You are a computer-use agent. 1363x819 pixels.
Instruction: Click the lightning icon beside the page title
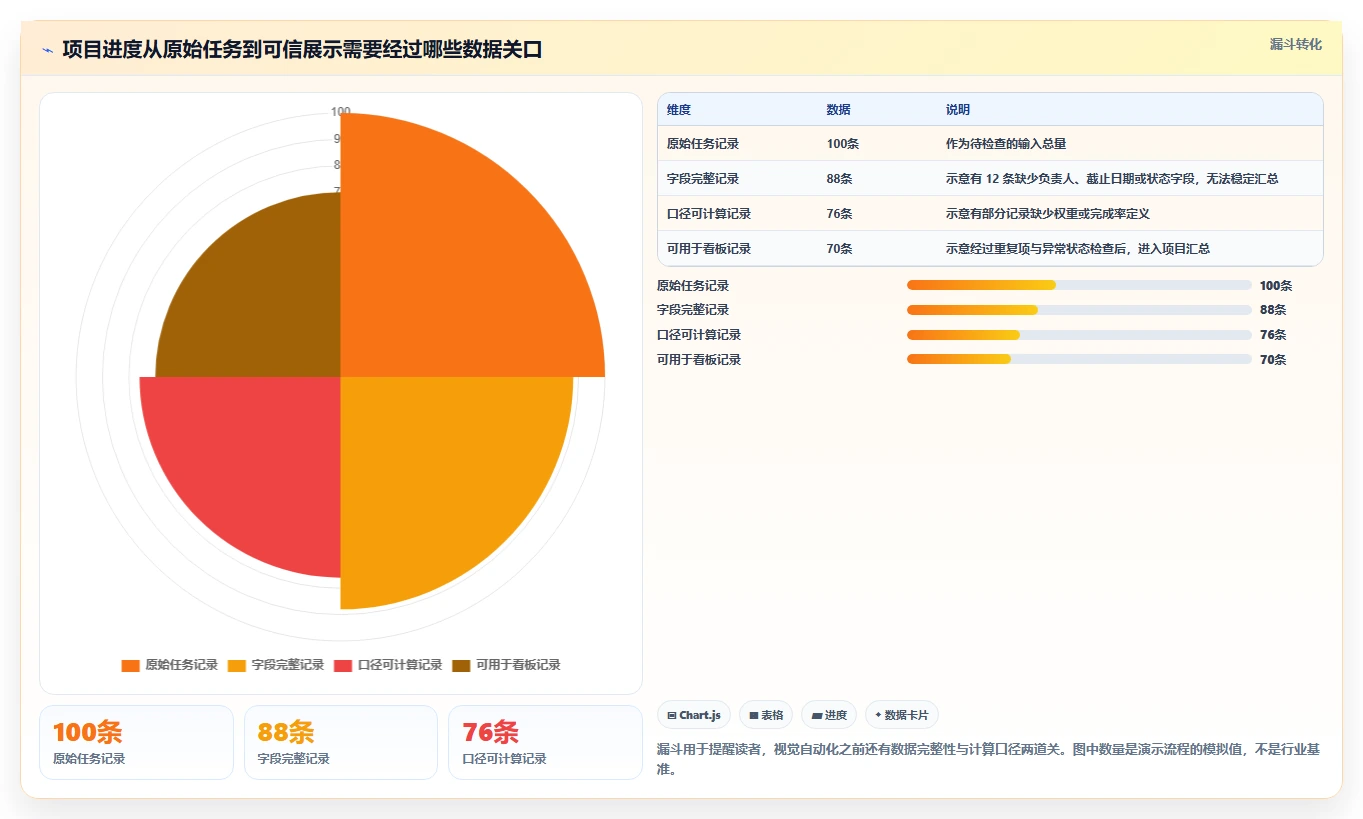pos(47,50)
